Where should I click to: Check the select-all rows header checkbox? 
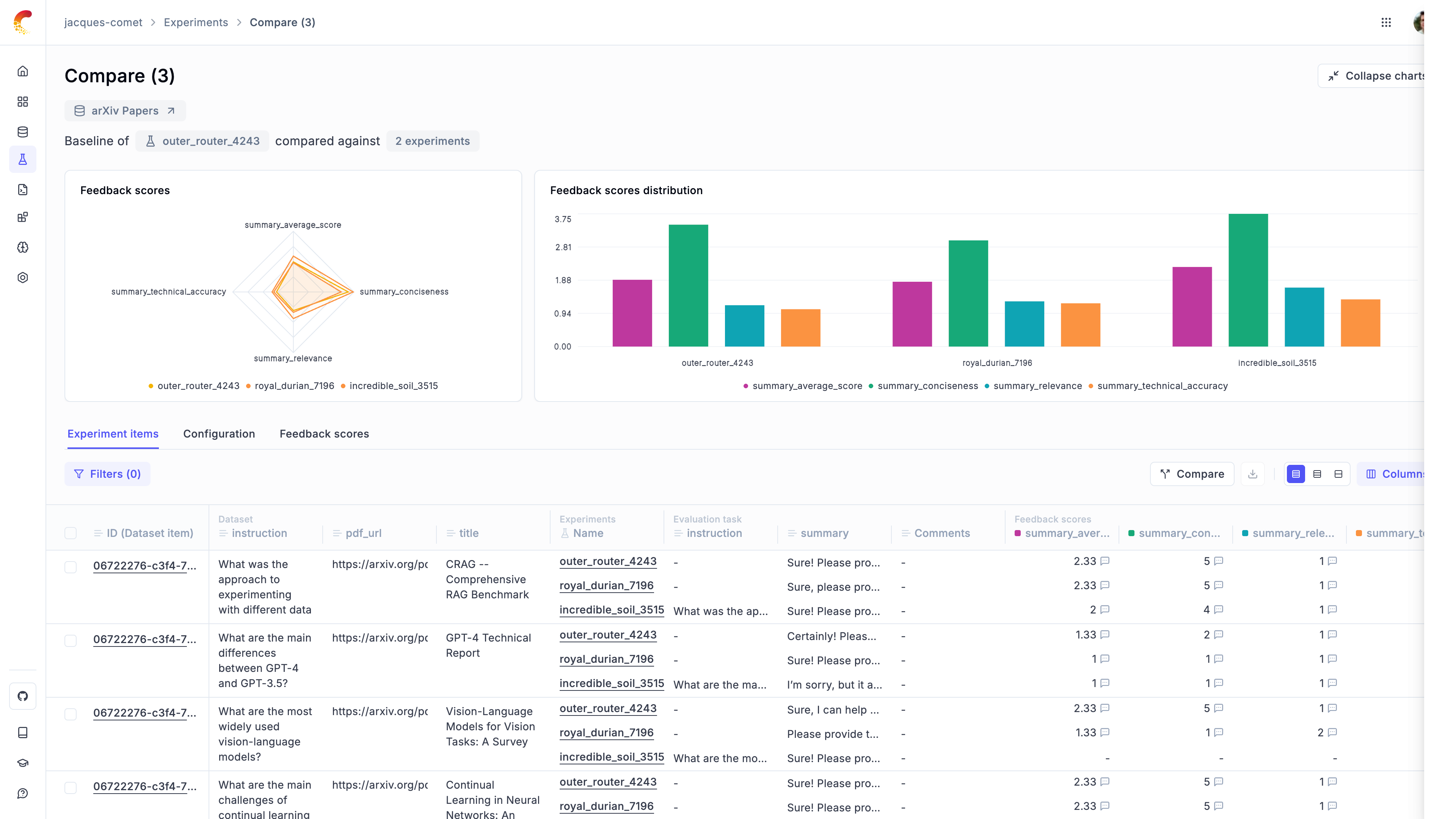(x=71, y=533)
